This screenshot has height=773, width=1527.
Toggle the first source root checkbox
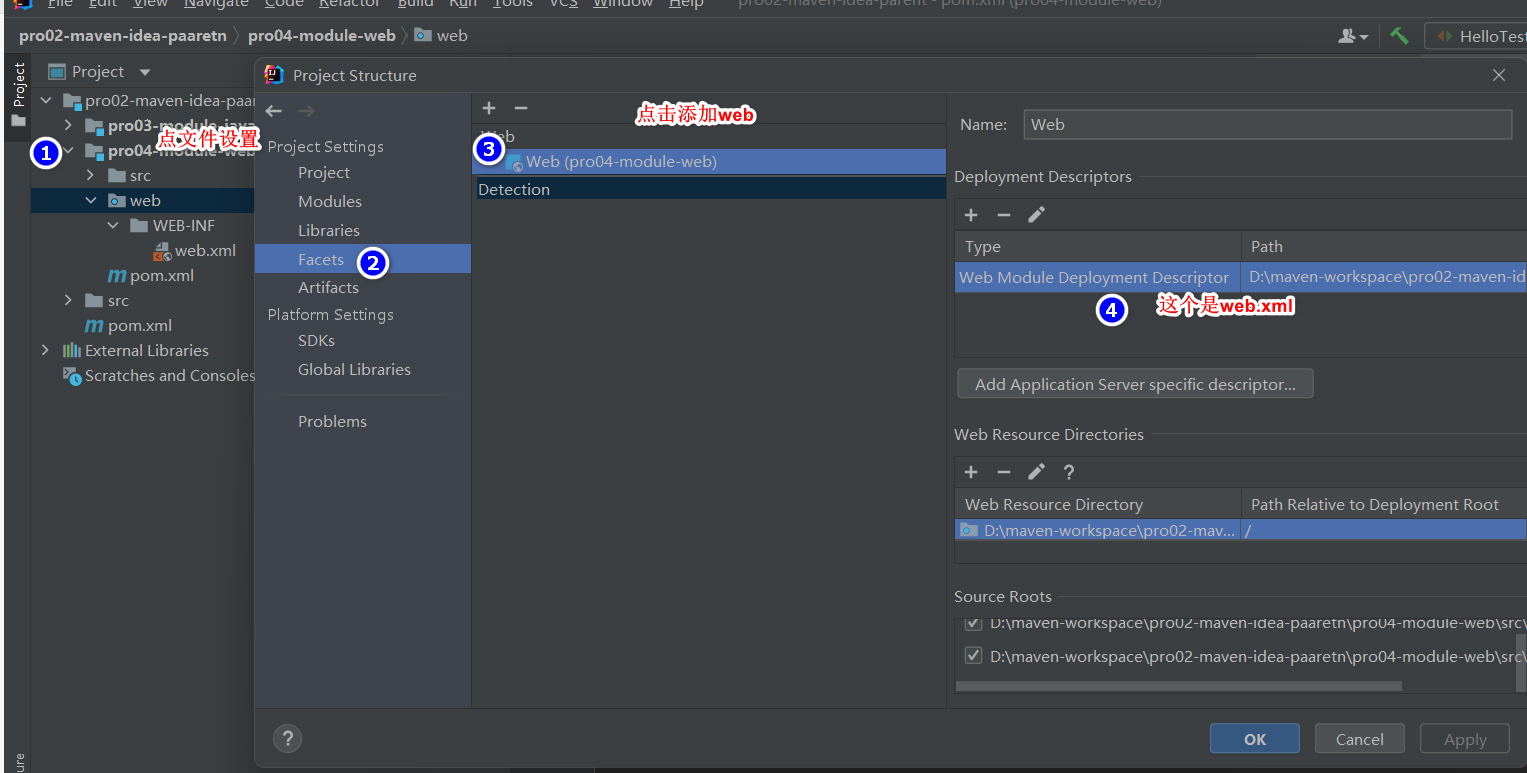click(973, 623)
